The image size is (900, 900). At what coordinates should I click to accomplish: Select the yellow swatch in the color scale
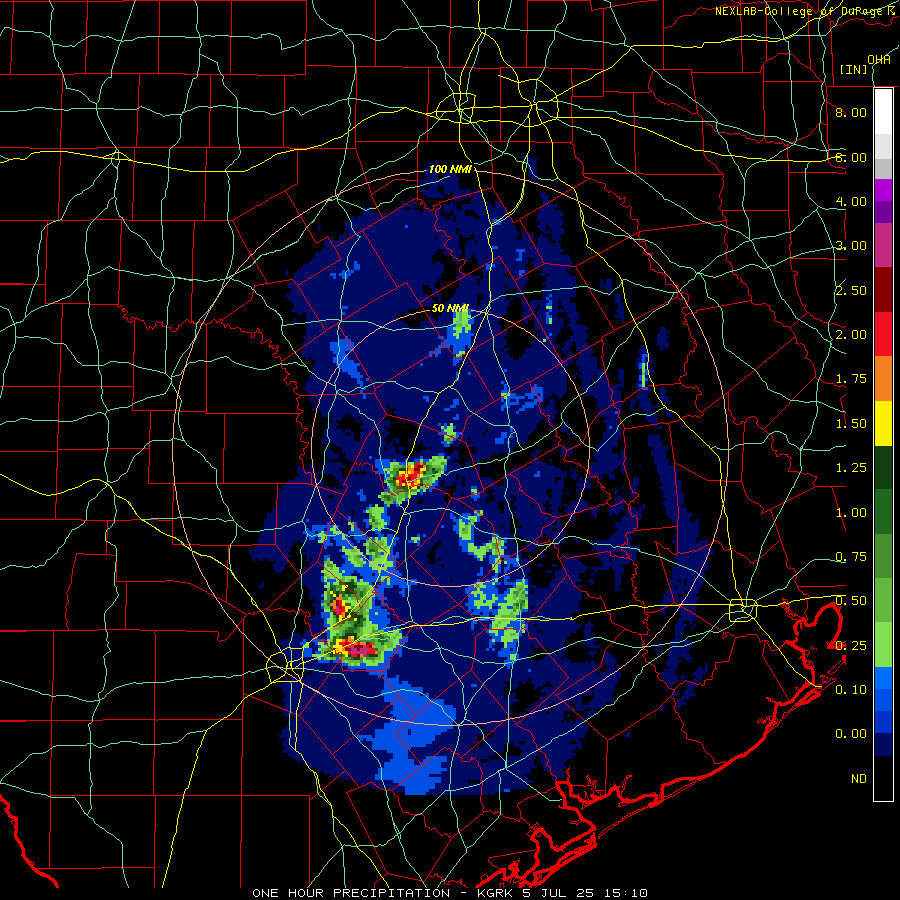[883, 424]
